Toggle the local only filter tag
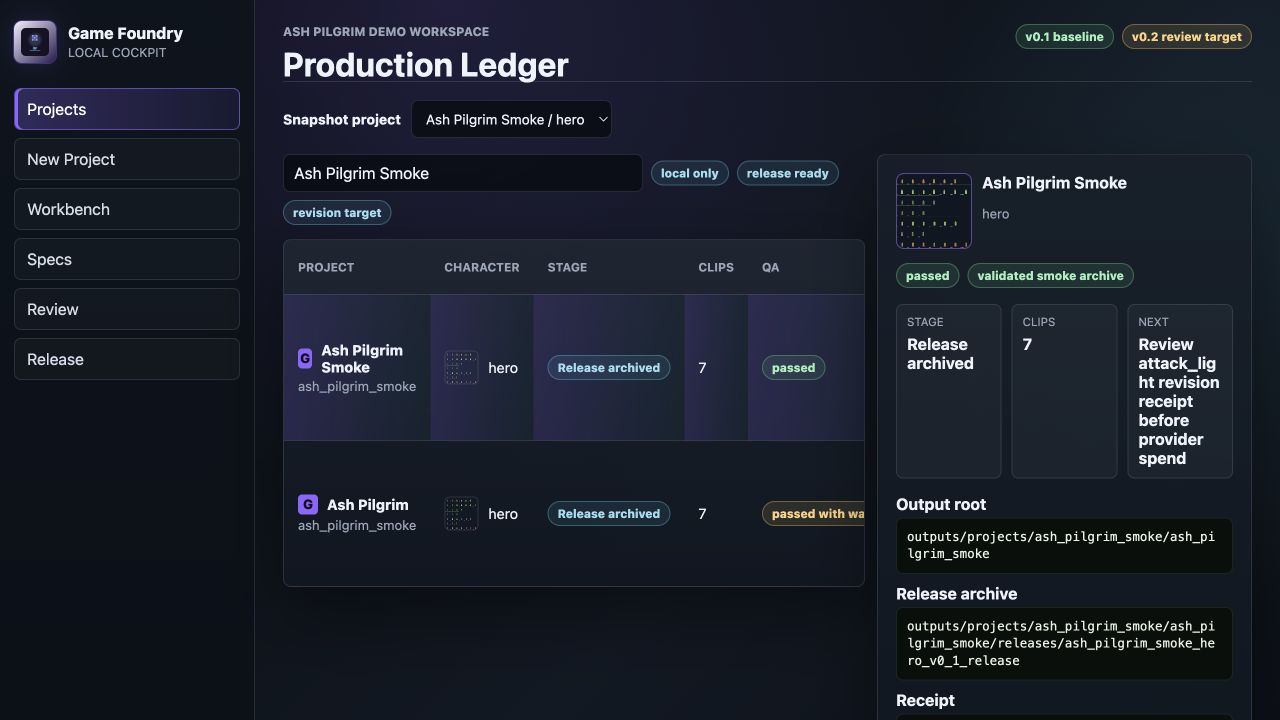Viewport: 1280px width, 720px height. (690, 173)
